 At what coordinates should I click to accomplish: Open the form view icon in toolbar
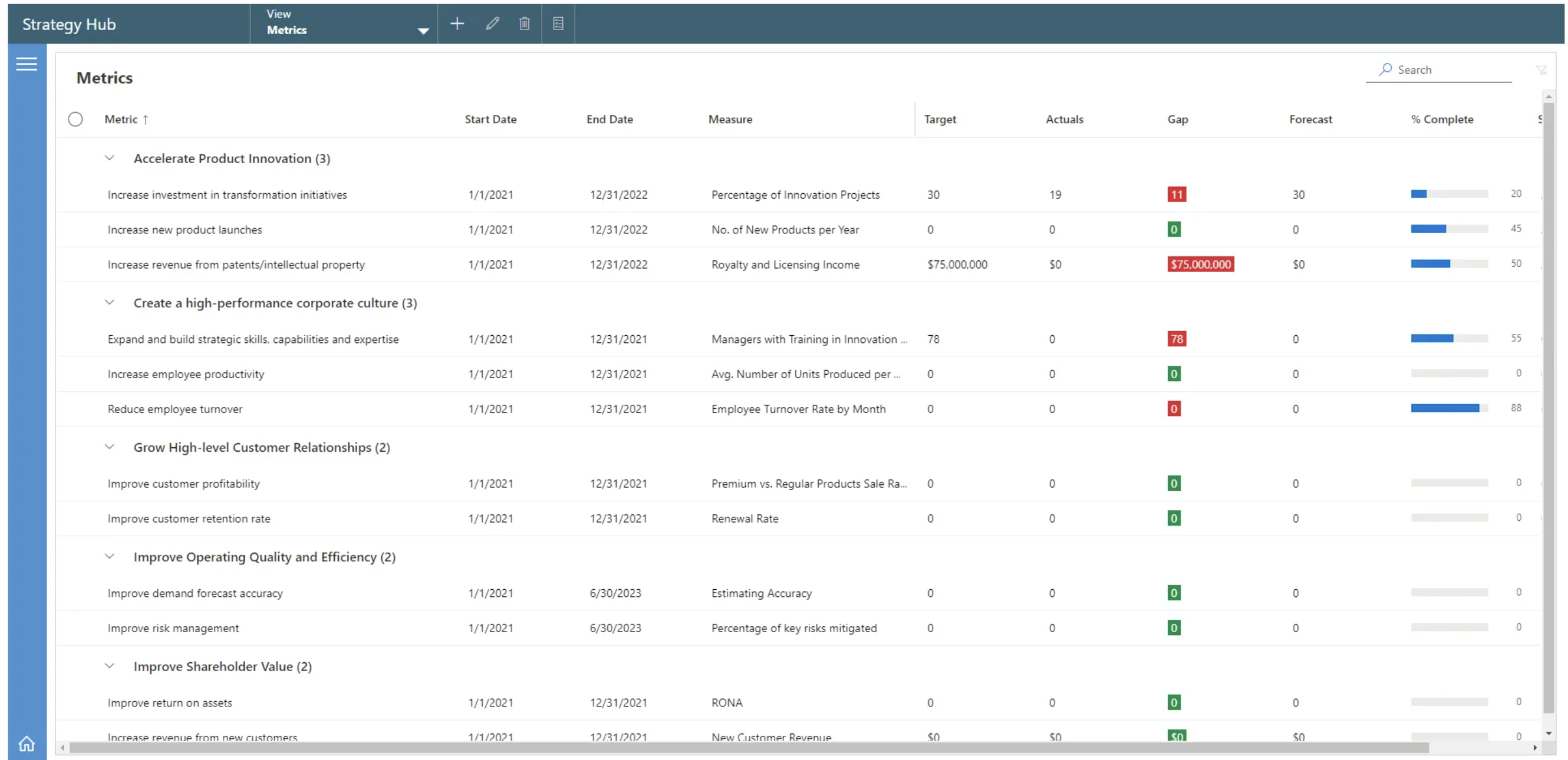click(x=558, y=24)
